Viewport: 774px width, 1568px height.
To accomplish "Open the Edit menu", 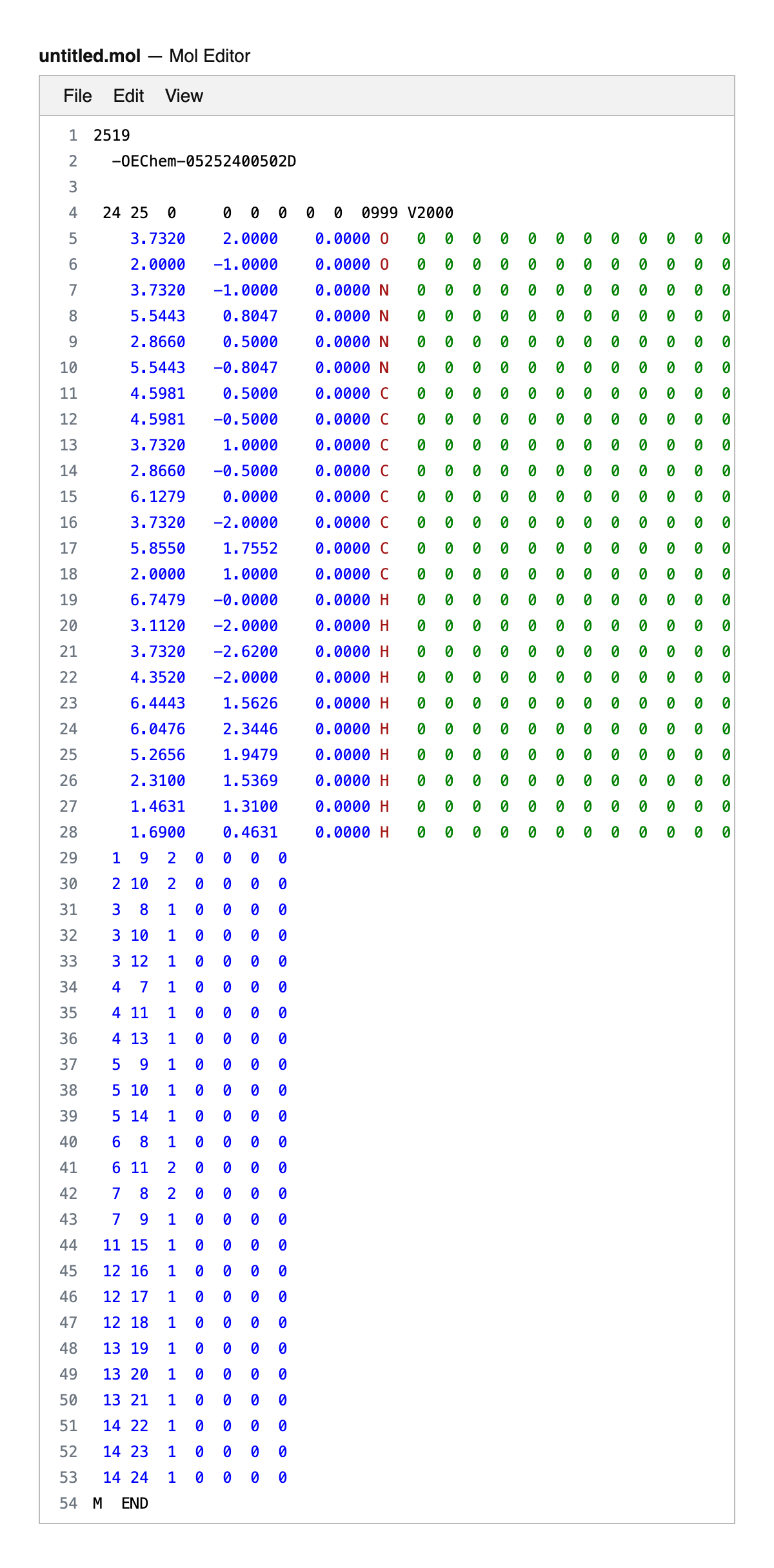I will (x=128, y=96).
